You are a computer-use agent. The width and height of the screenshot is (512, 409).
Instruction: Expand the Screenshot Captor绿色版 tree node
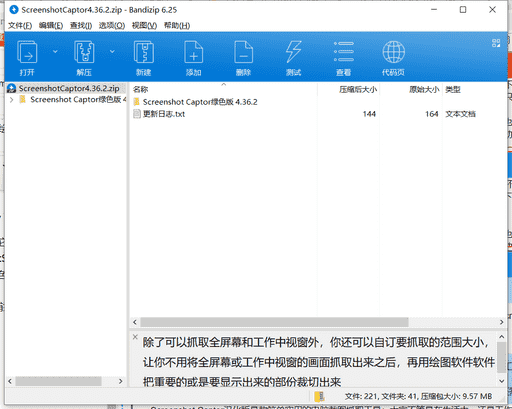point(11,100)
